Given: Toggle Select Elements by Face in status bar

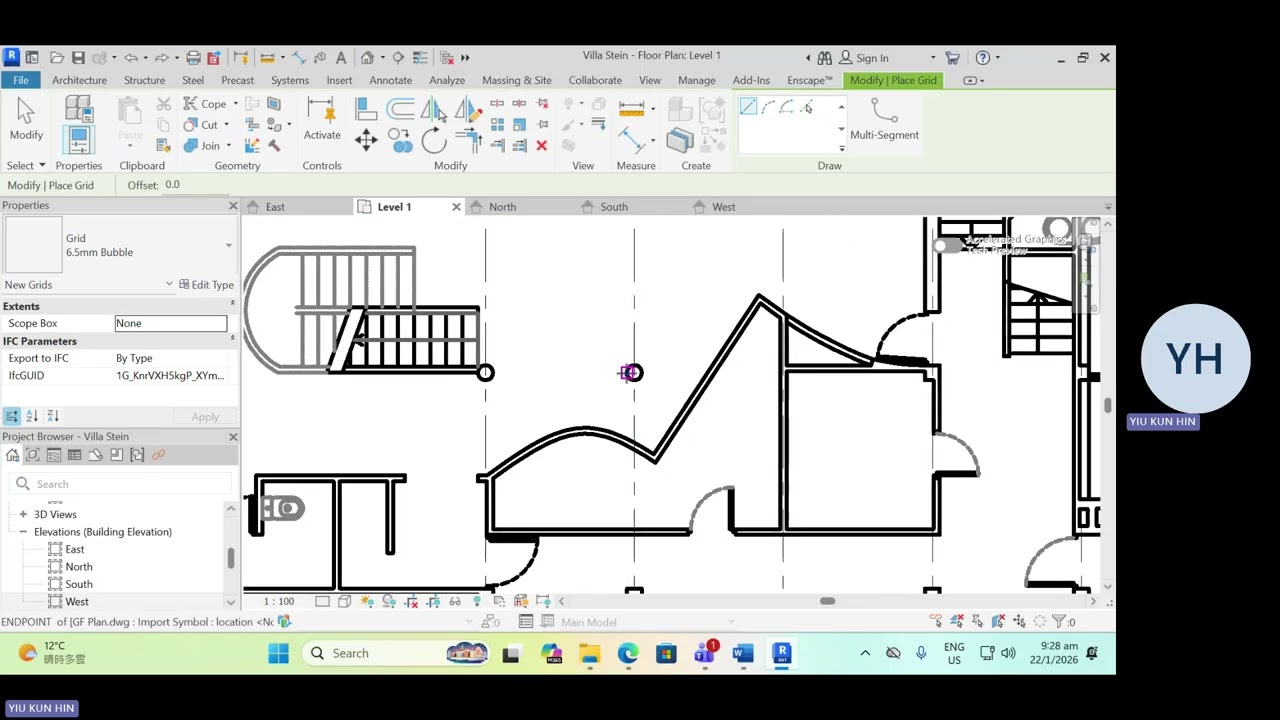Looking at the screenshot, I should [998, 622].
